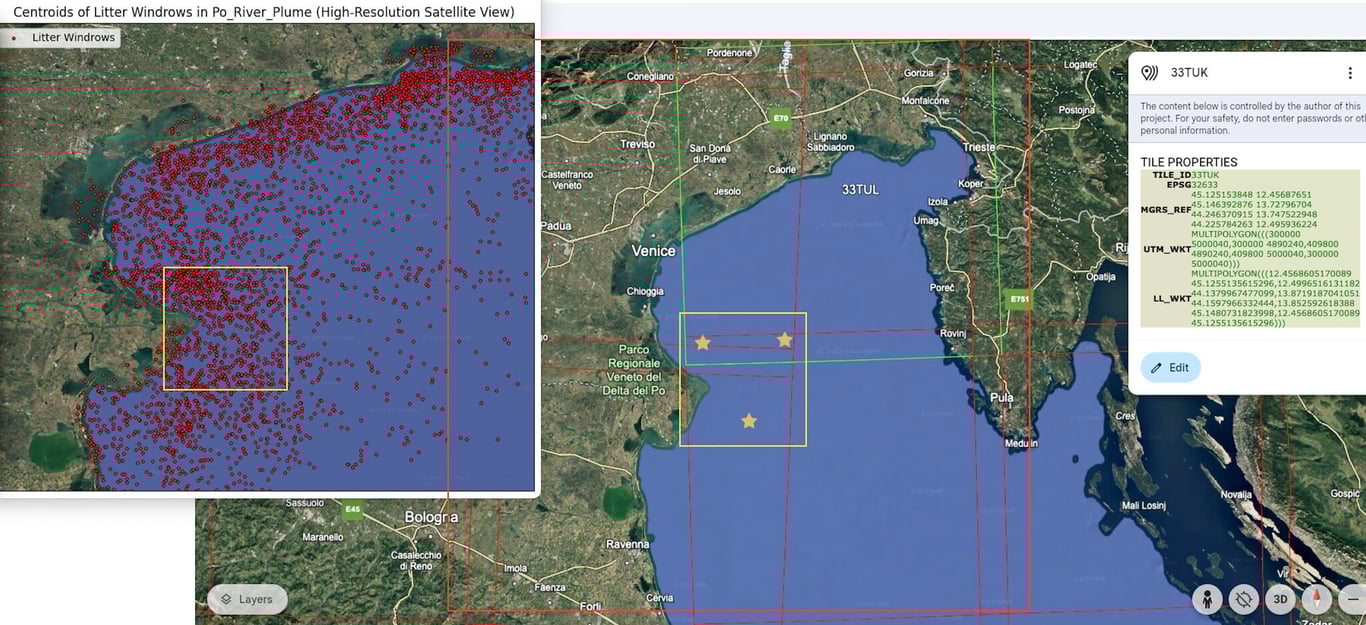Click Parco Regionale Veneto del Delta label
This screenshot has width=1366, height=625.
(x=634, y=370)
